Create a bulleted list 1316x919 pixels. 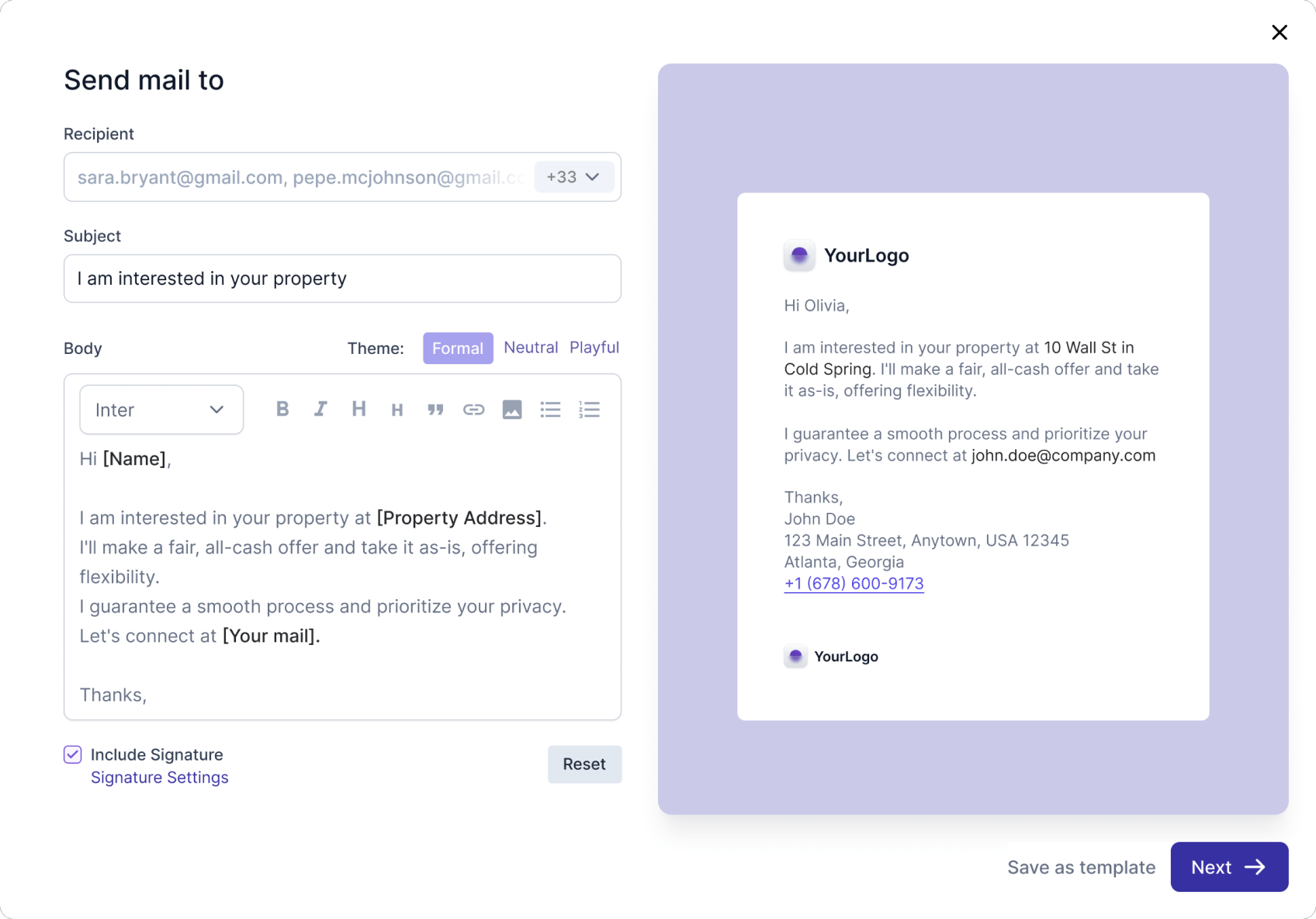coord(551,409)
